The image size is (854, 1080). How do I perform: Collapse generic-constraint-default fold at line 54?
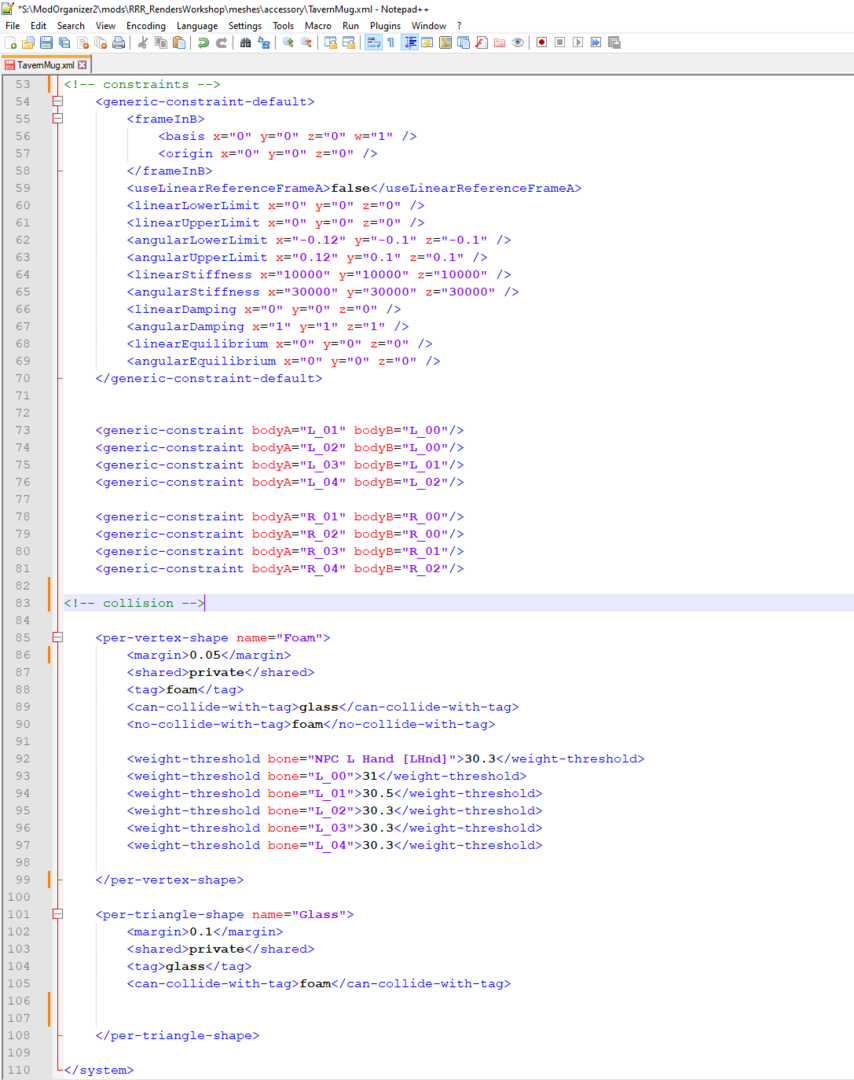[58, 101]
